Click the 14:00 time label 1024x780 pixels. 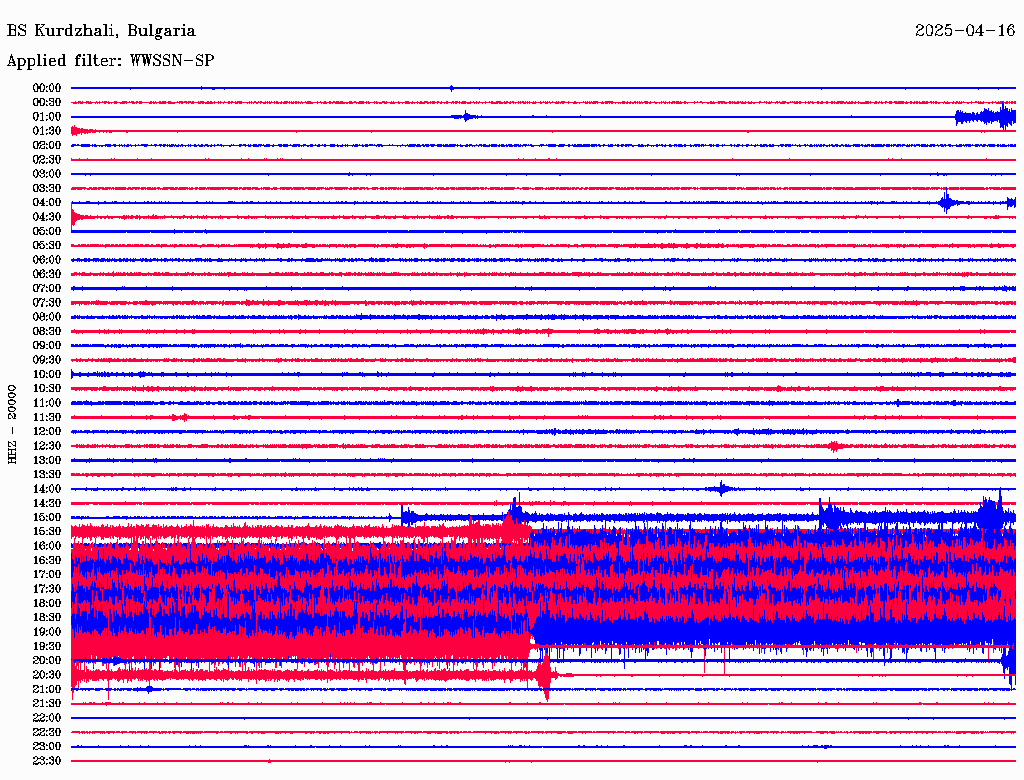coord(47,489)
